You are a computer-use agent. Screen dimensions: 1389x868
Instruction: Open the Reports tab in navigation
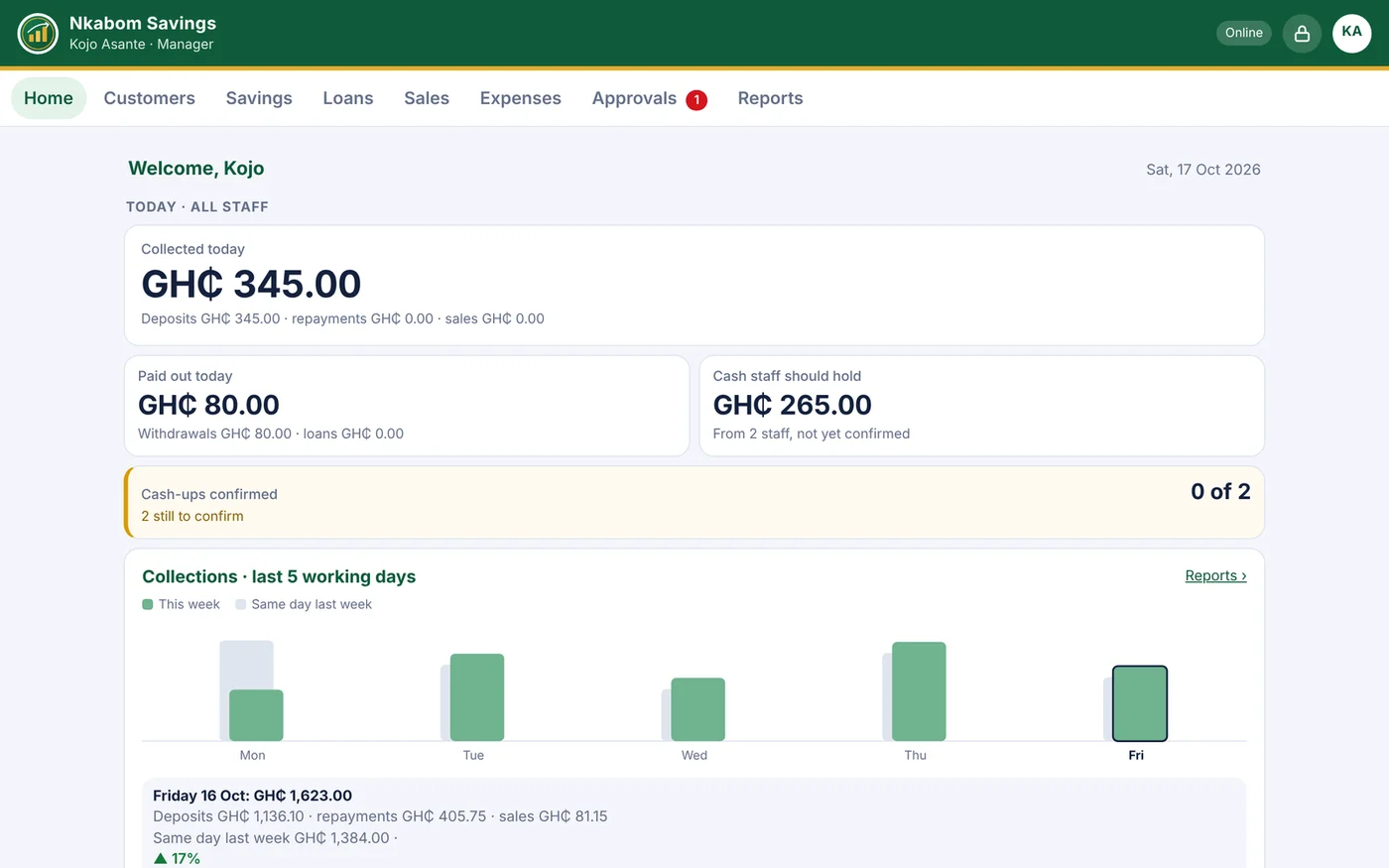tap(771, 98)
